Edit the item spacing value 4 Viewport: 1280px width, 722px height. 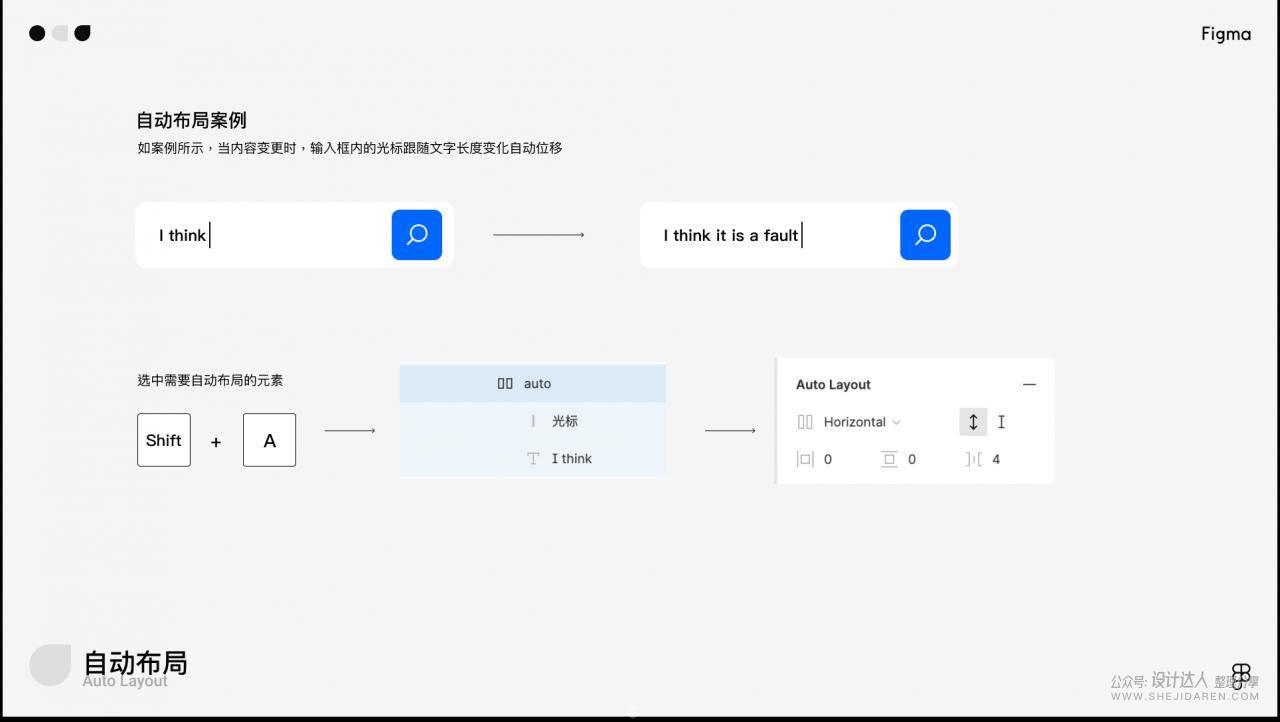pos(996,459)
